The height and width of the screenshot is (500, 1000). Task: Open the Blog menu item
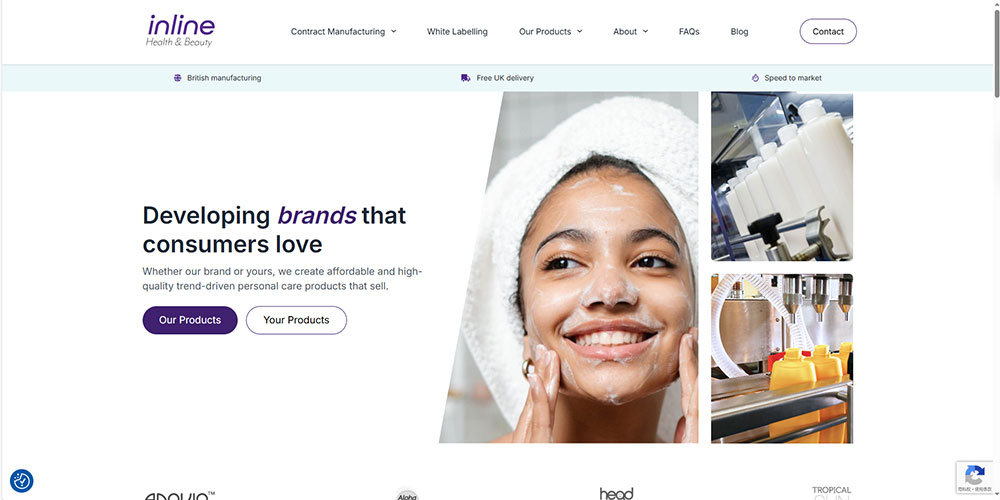pos(739,31)
